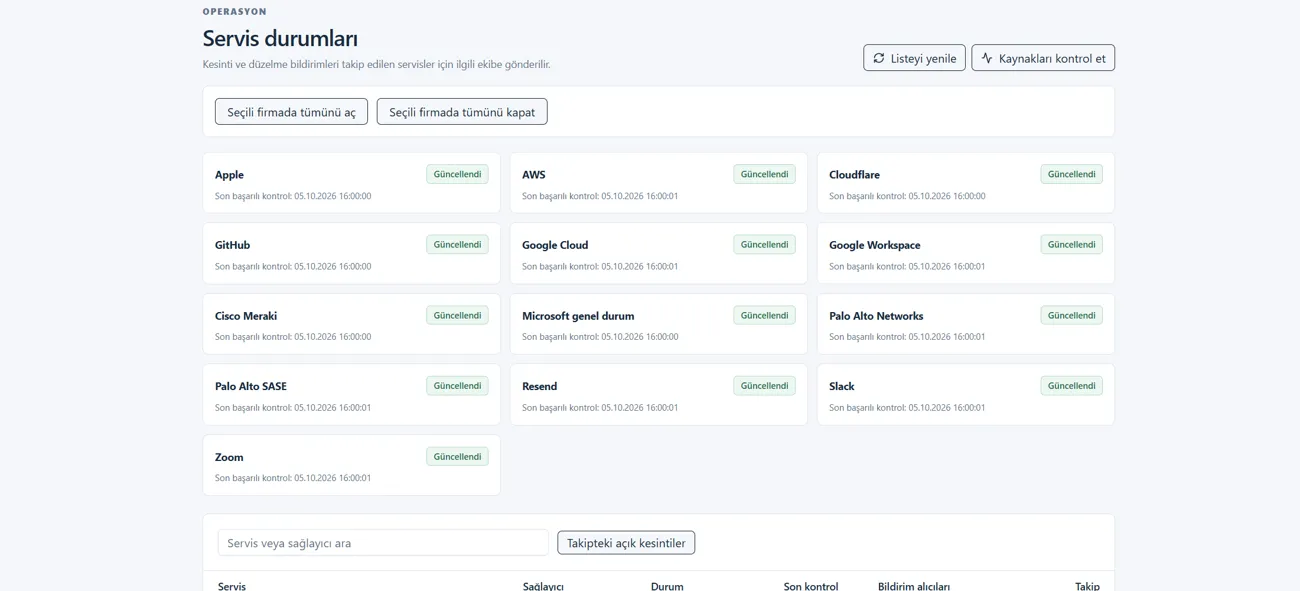Click the Güncellendi badge on Google Workspace card
Viewport: 1300px width, 591px height.
point(1071,244)
